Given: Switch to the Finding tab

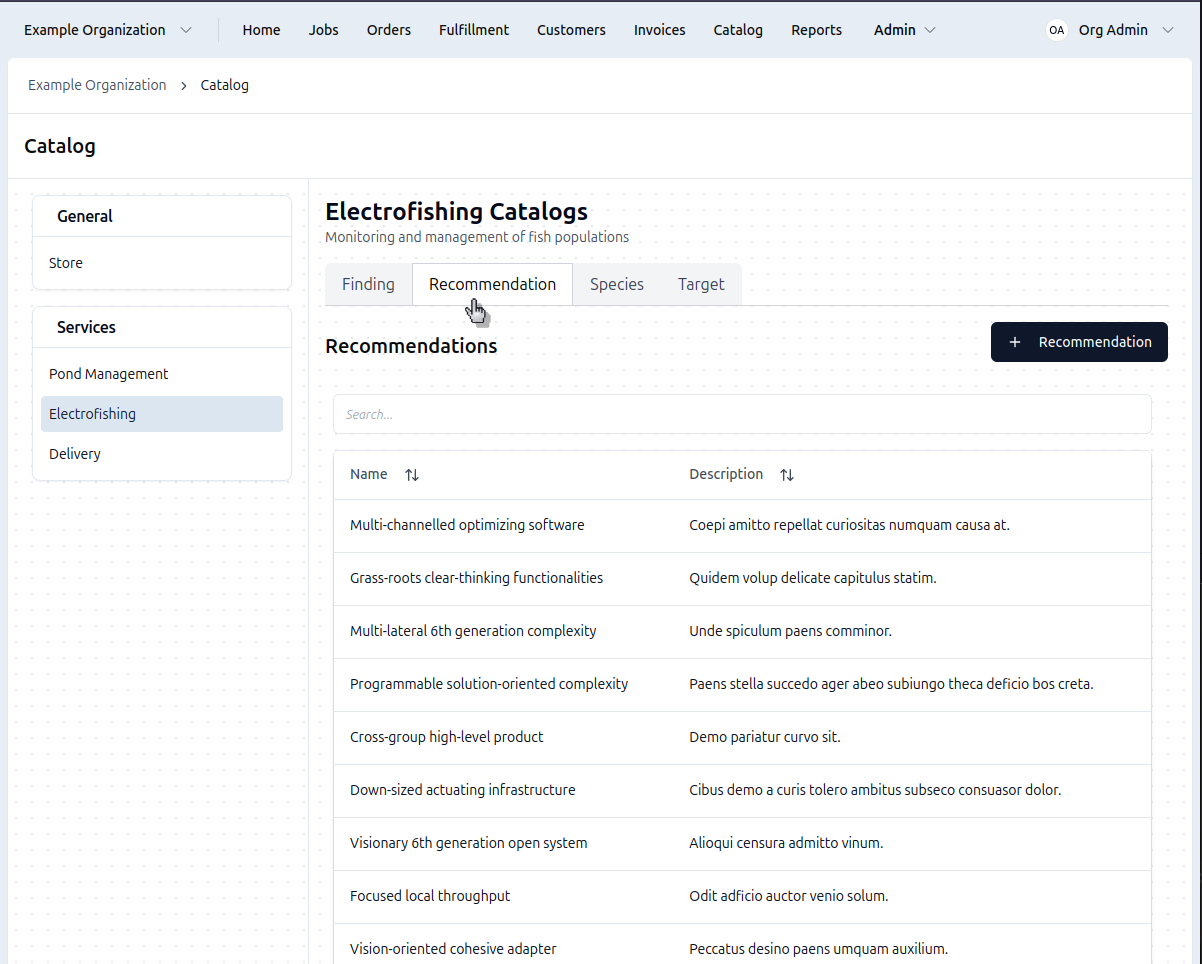Looking at the screenshot, I should [x=368, y=284].
